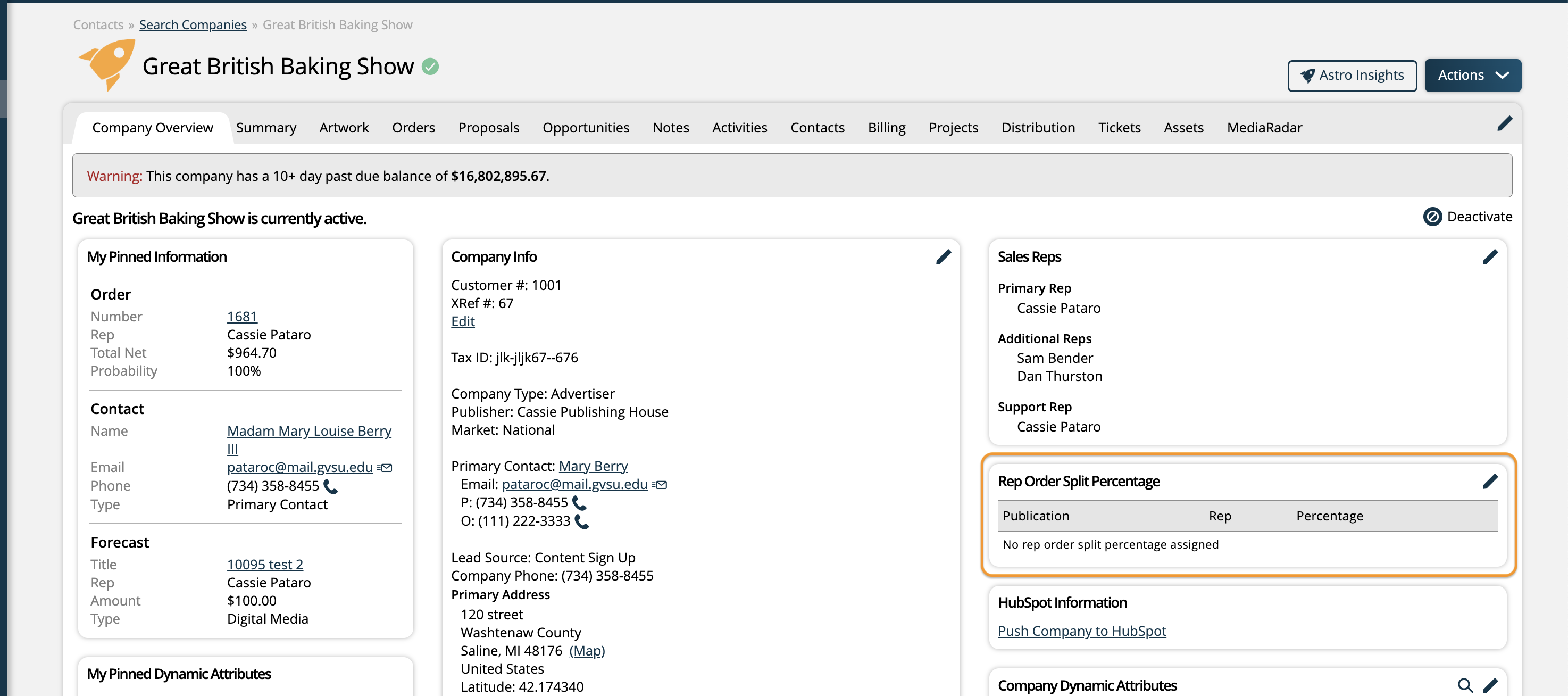Edit Company Dynamic Attributes pencil icon
The width and height of the screenshot is (1568, 696).
tap(1490, 686)
